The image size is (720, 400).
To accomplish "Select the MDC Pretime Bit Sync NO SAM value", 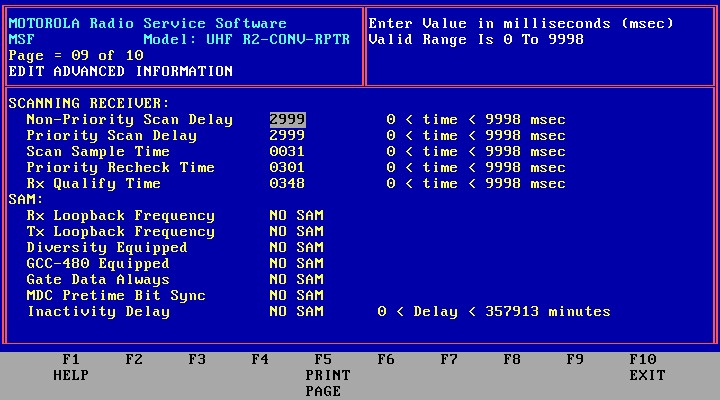I will [x=297, y=295].
